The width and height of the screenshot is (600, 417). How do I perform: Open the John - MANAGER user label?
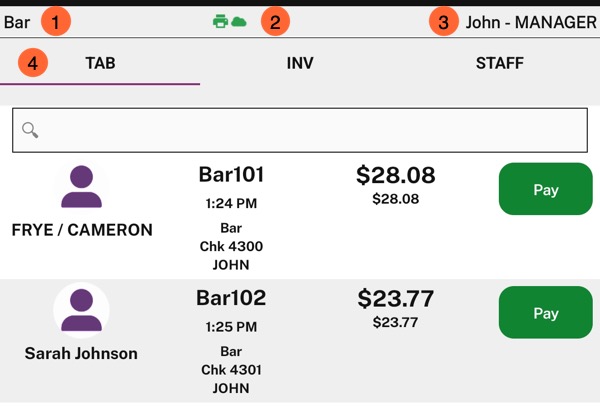[531, 22]
